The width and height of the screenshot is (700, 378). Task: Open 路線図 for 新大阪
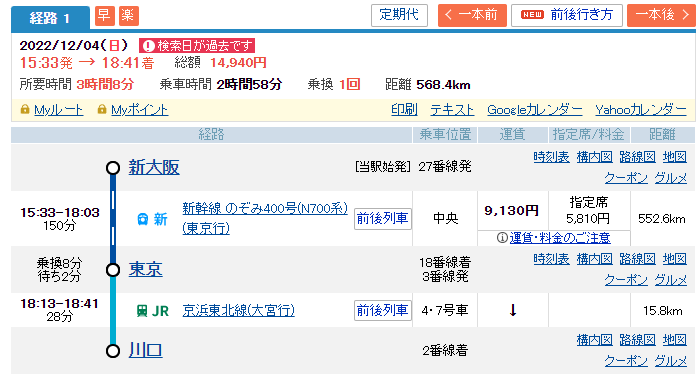tap(638, 157)
